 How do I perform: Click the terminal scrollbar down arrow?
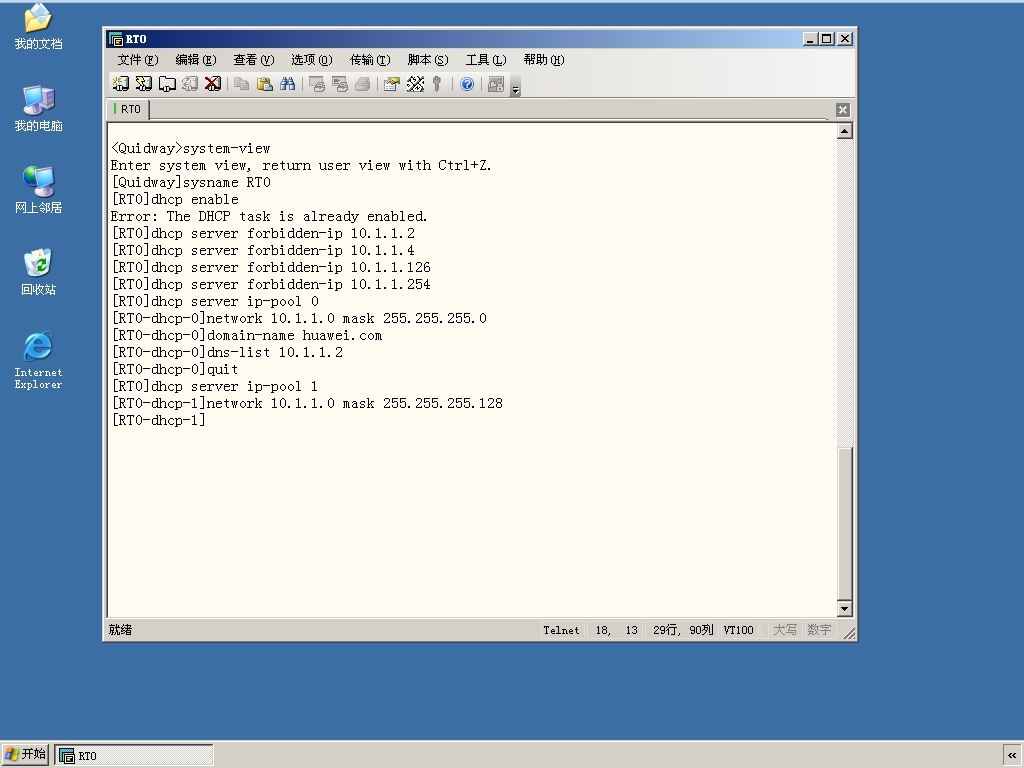coord(844,609)
